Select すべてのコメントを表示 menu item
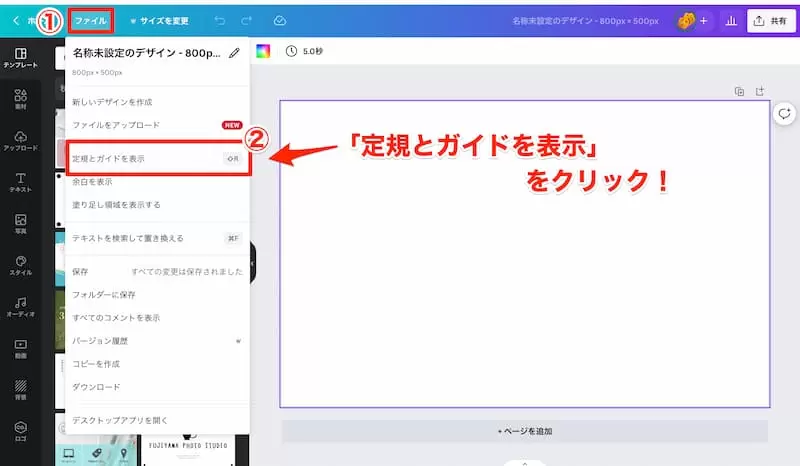The height and width of the screenshot is (466, 800). coord(158,317)
